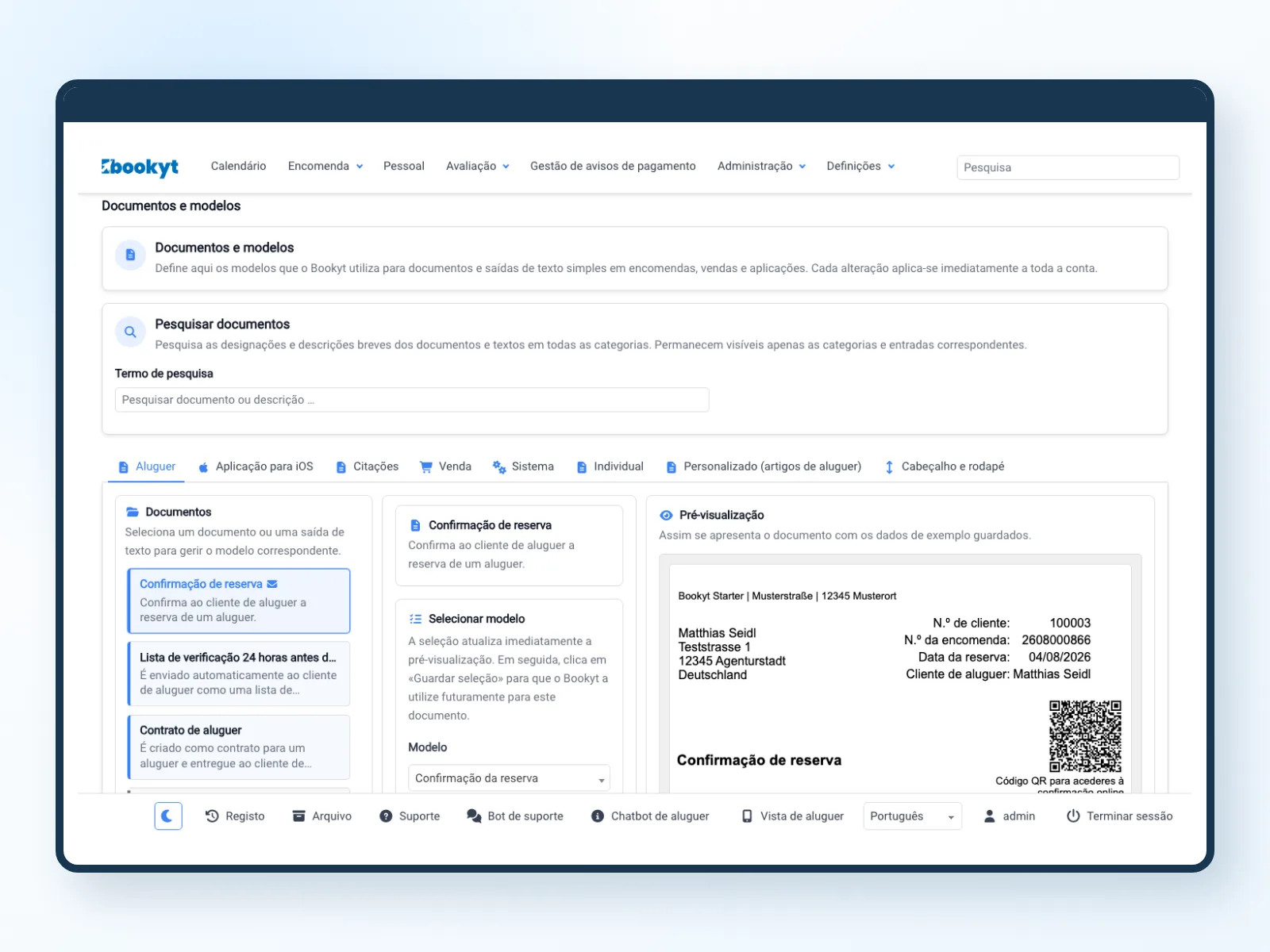Select Contrato de aluguer document
1270x952 pixels.
pos(239,747)
